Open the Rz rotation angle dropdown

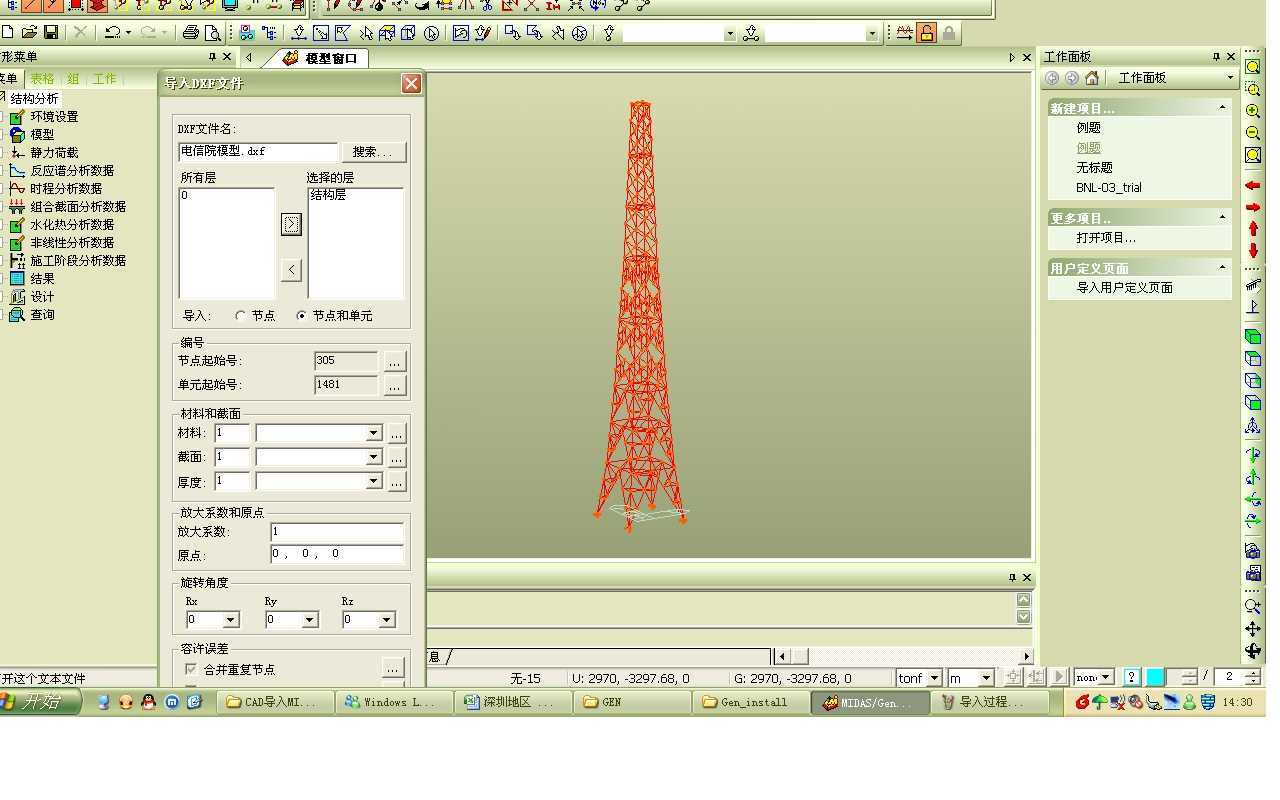(x=387, y=620)
